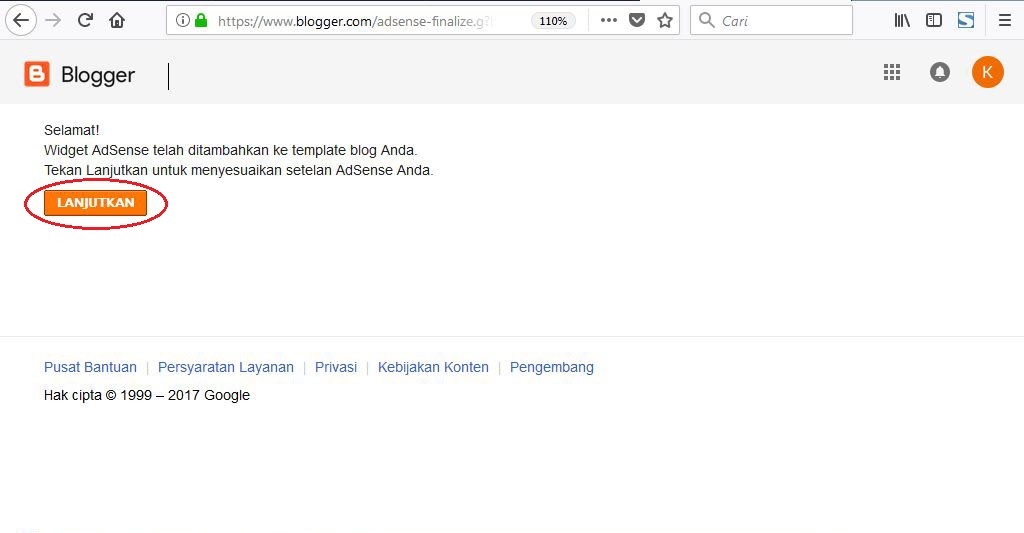Open page actions three-dot menu
Viewport: 1024px width, 533px height.
point(609,20)
